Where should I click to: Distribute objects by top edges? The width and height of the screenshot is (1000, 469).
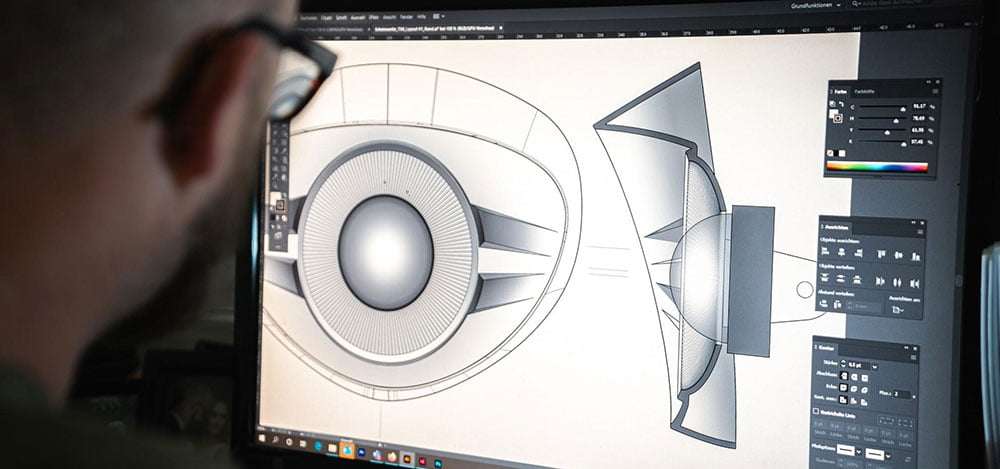[x=825, y=278]
